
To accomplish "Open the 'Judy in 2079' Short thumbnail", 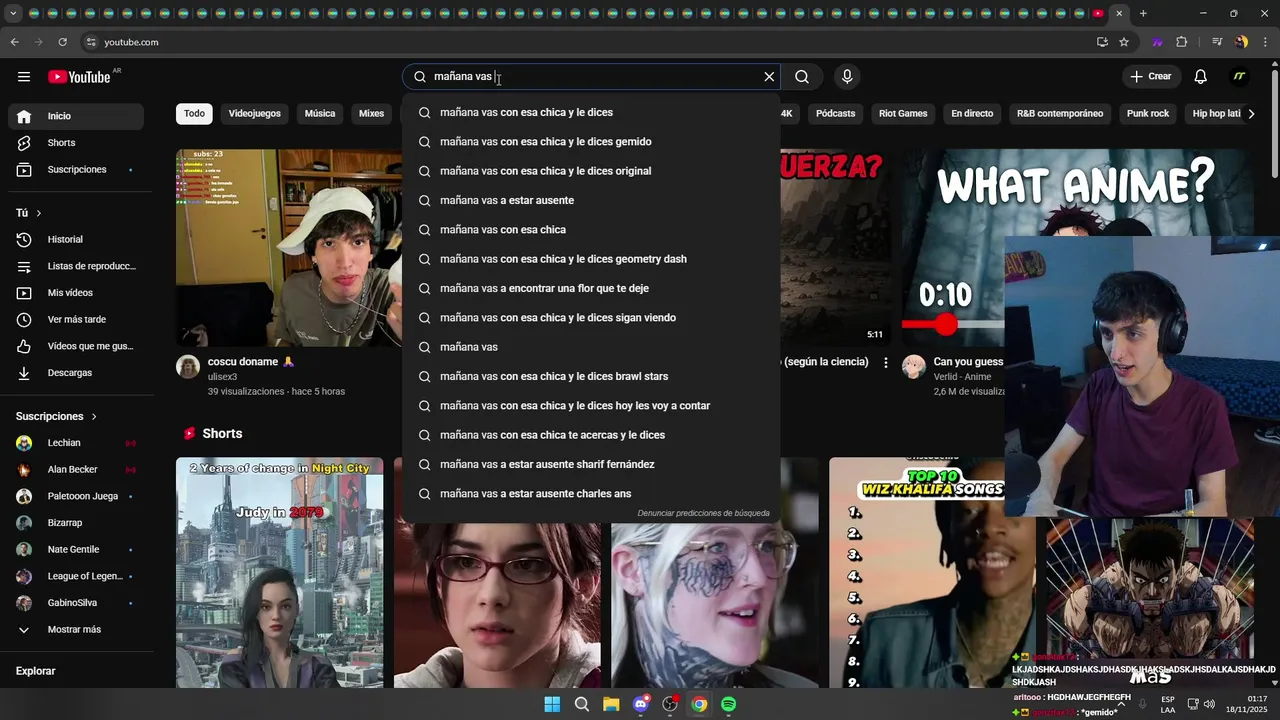I will tap(279, 573).
